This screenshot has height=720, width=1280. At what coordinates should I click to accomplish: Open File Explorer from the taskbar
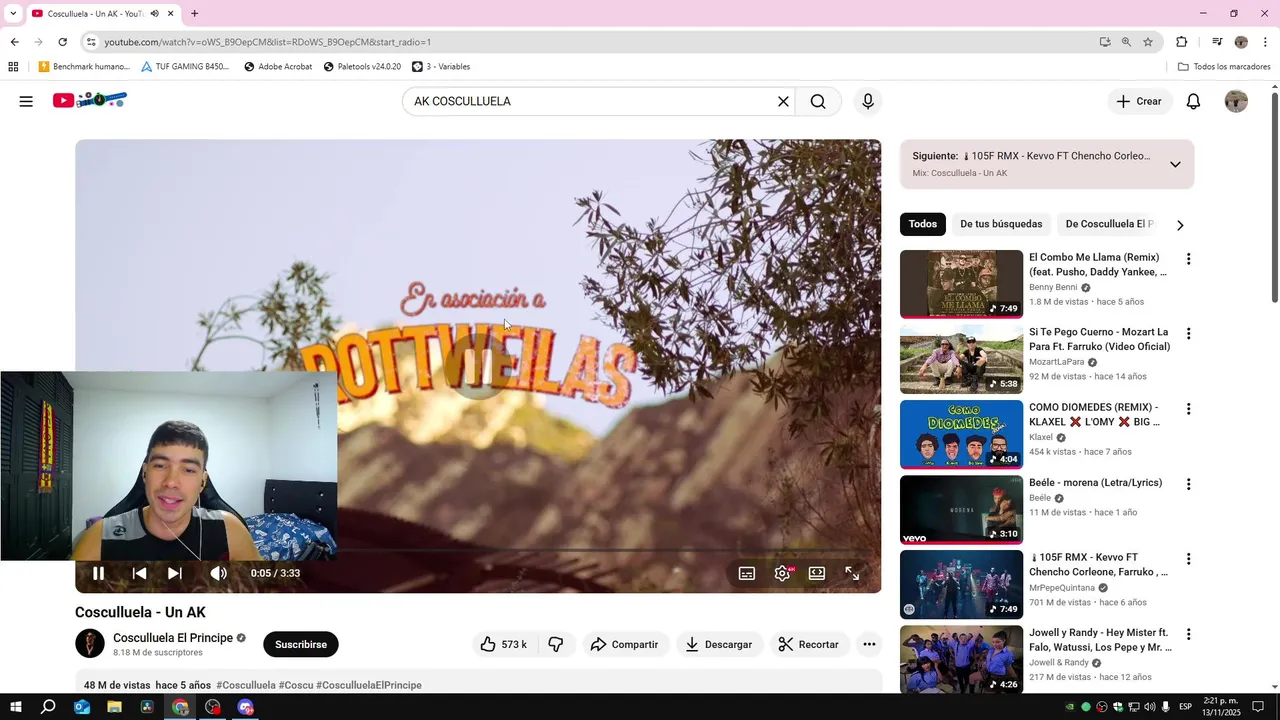114,707
